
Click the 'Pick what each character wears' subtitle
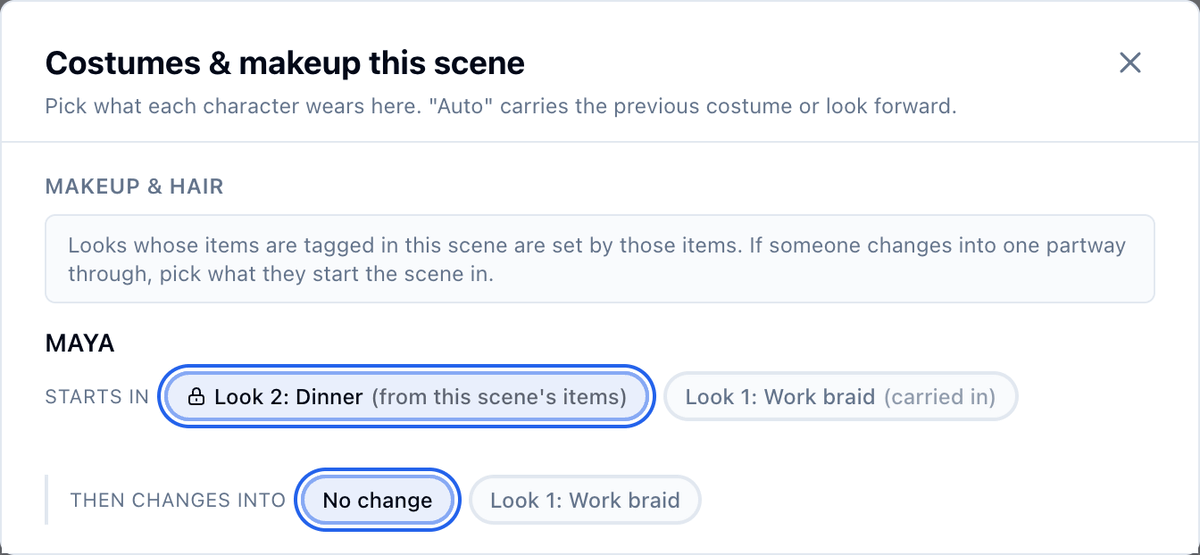pyautogui.click(x=501, y=106)
